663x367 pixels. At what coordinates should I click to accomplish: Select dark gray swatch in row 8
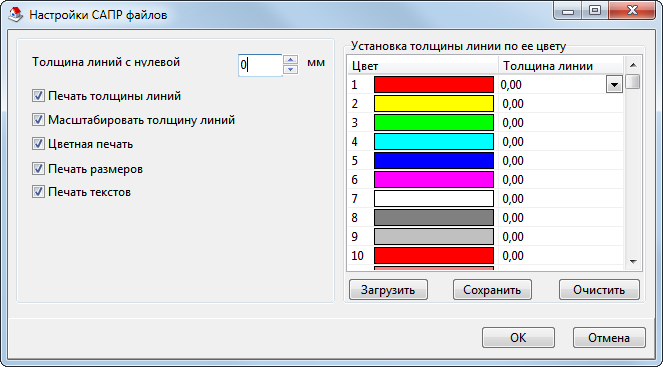pos(434,218)
